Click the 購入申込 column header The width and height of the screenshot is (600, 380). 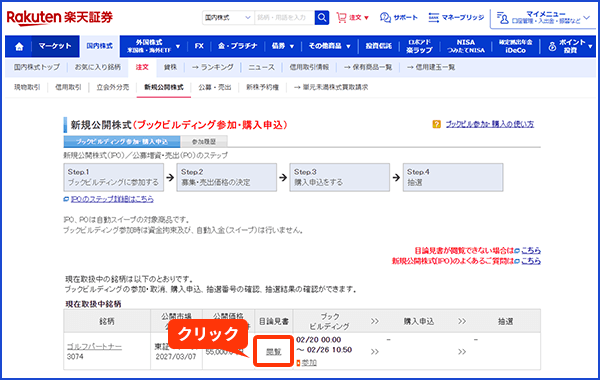tap(419, 321)
